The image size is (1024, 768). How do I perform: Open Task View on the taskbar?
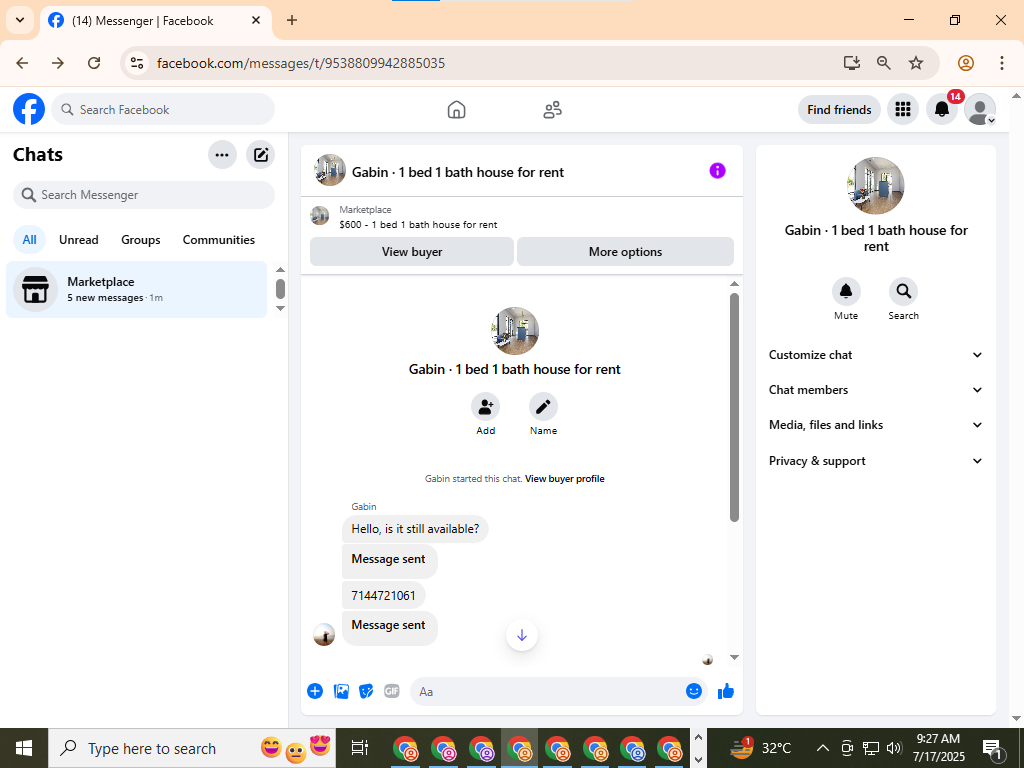pos(360,748)
